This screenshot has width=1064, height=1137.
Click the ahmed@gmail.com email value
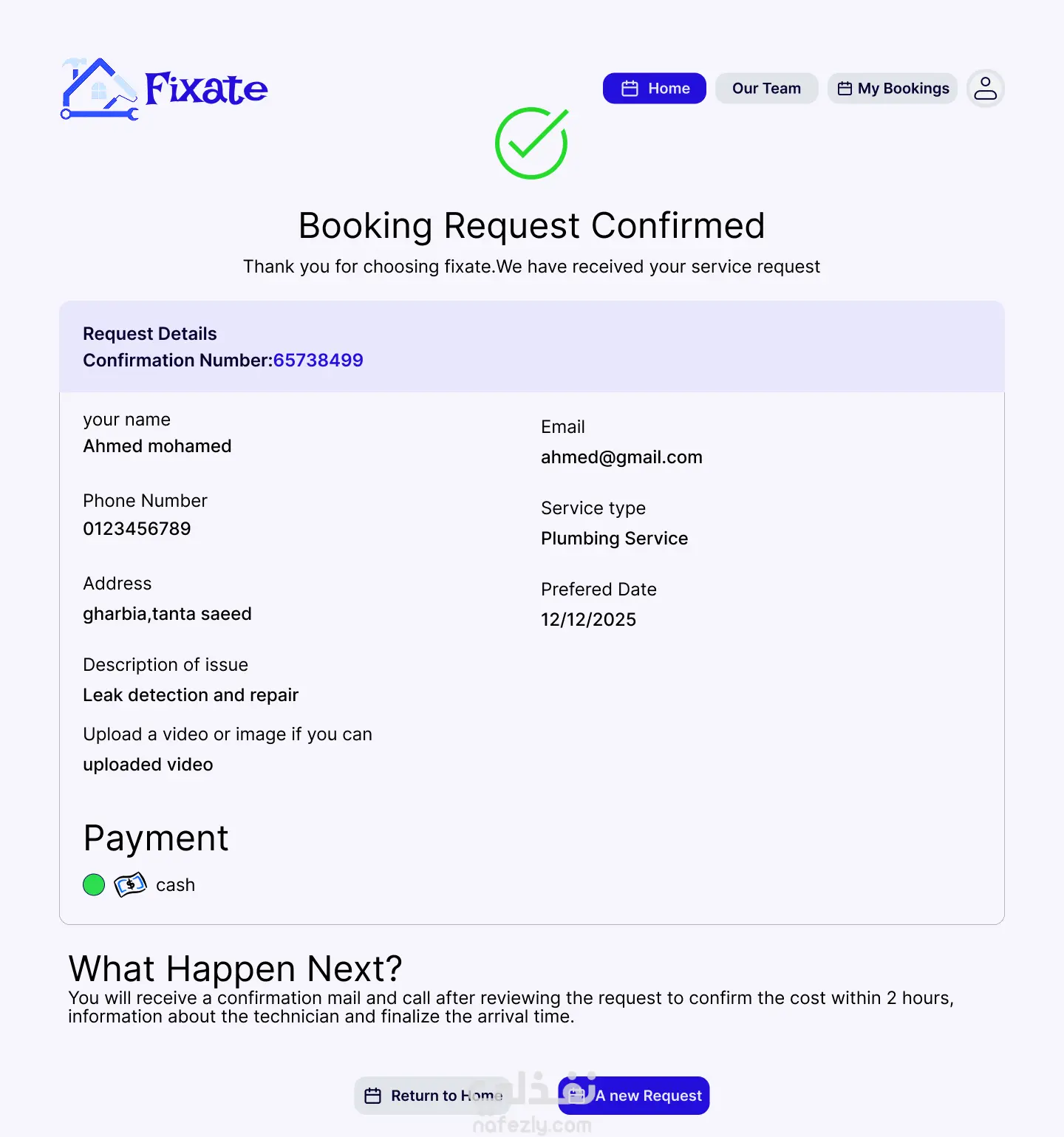[x=621, y=457]
